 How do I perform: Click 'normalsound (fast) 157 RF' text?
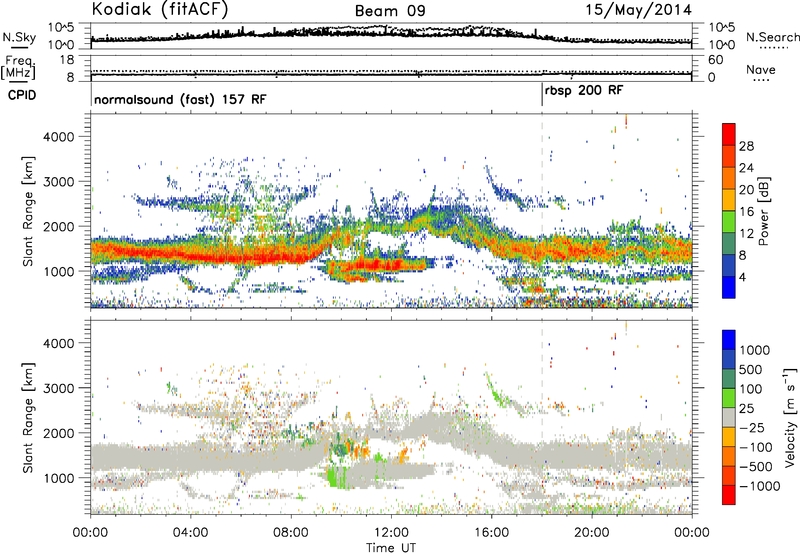click(180, 99)
